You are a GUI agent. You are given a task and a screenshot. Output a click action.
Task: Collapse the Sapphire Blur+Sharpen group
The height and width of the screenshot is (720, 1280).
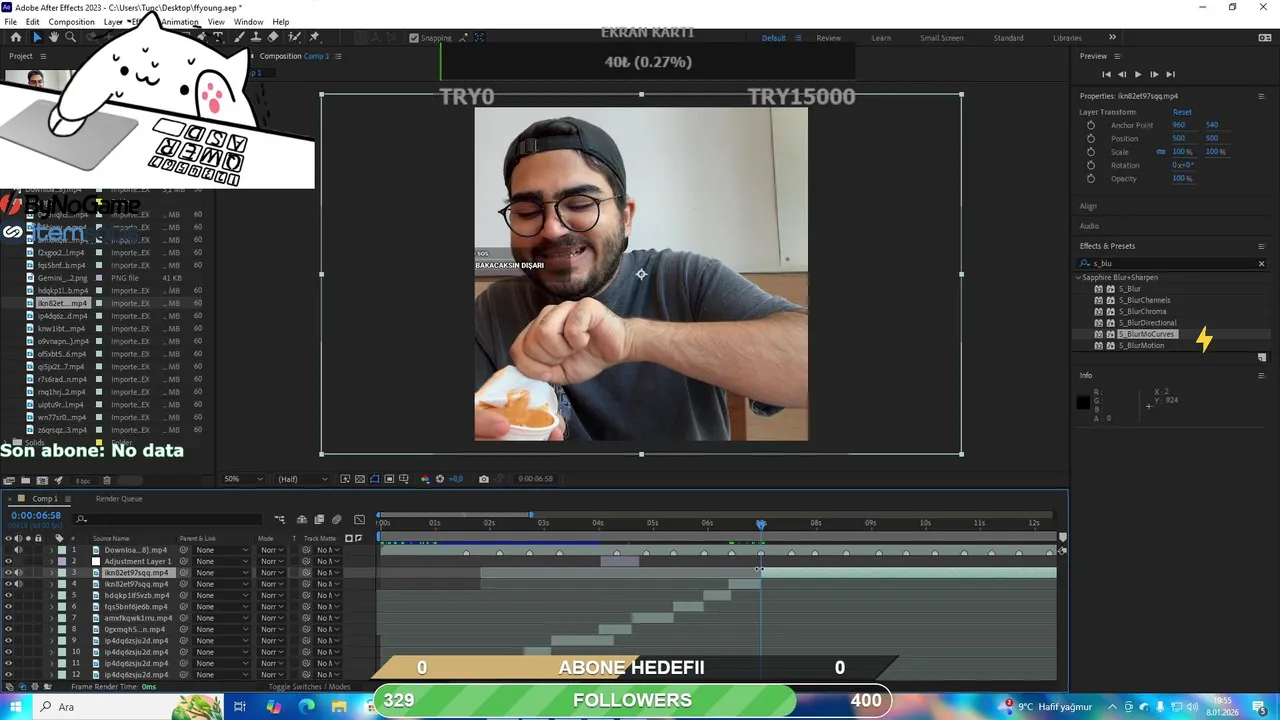(x=1079, y=277)
